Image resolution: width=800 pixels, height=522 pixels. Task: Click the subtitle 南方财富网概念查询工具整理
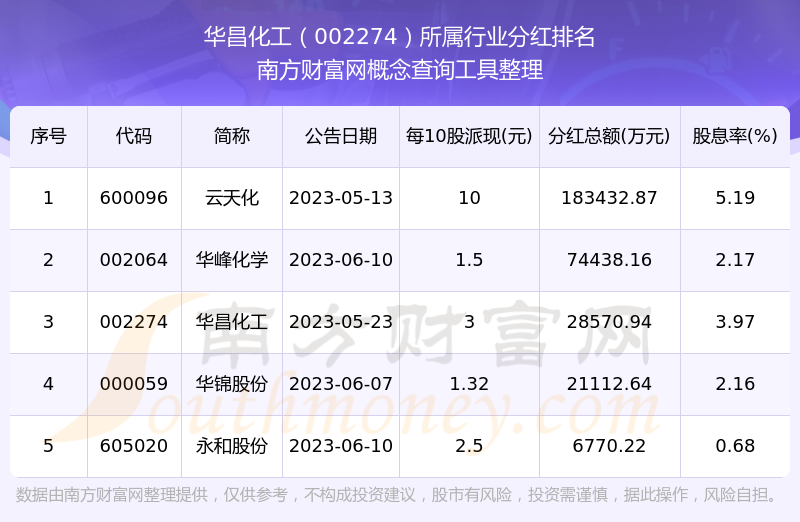point(399,70)
